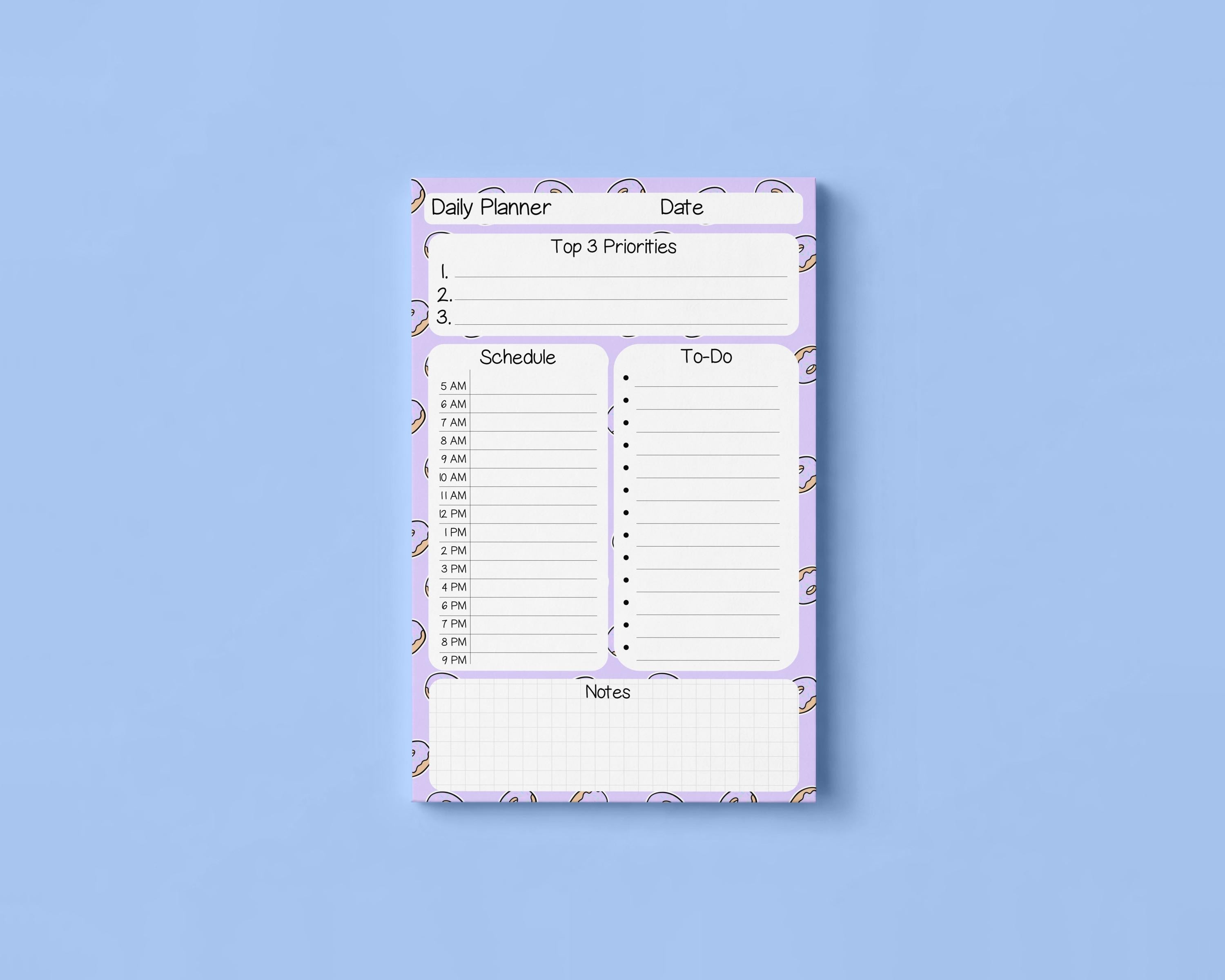Click the last bullet in the To-Do list
Viewport: 1225px width, 980px height.
[x=626, y=647]
